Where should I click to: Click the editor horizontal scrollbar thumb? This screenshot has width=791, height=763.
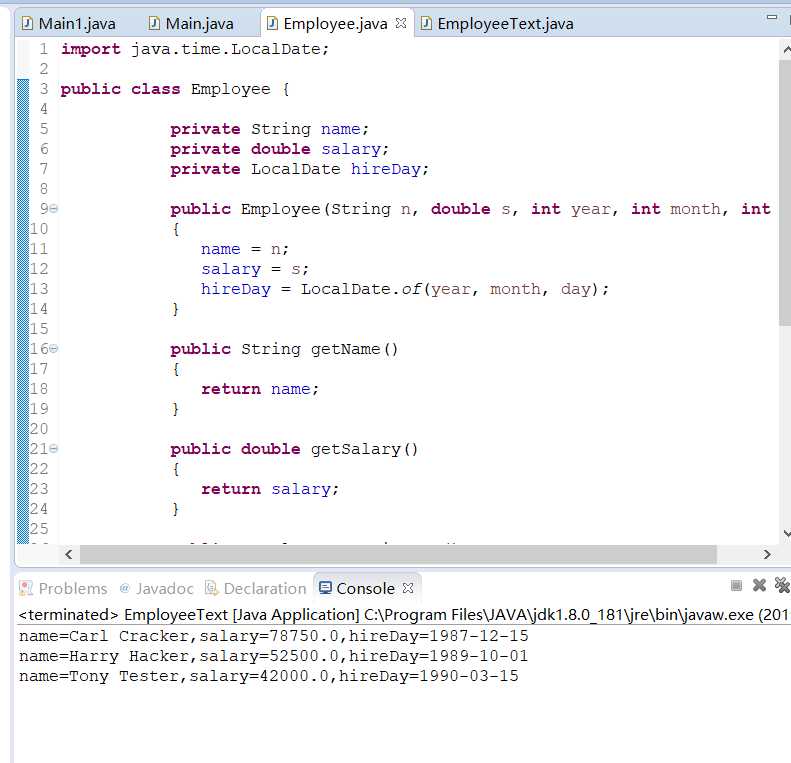click(398, 555)
